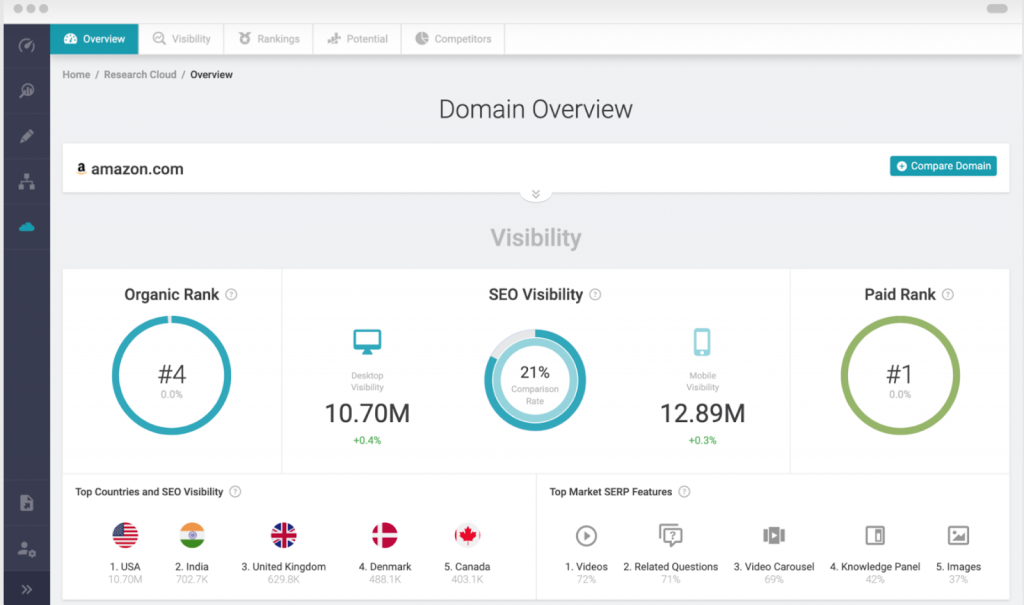Click the 10.70M desktop visibility value
1024x605 pixels.
point(367,414)
